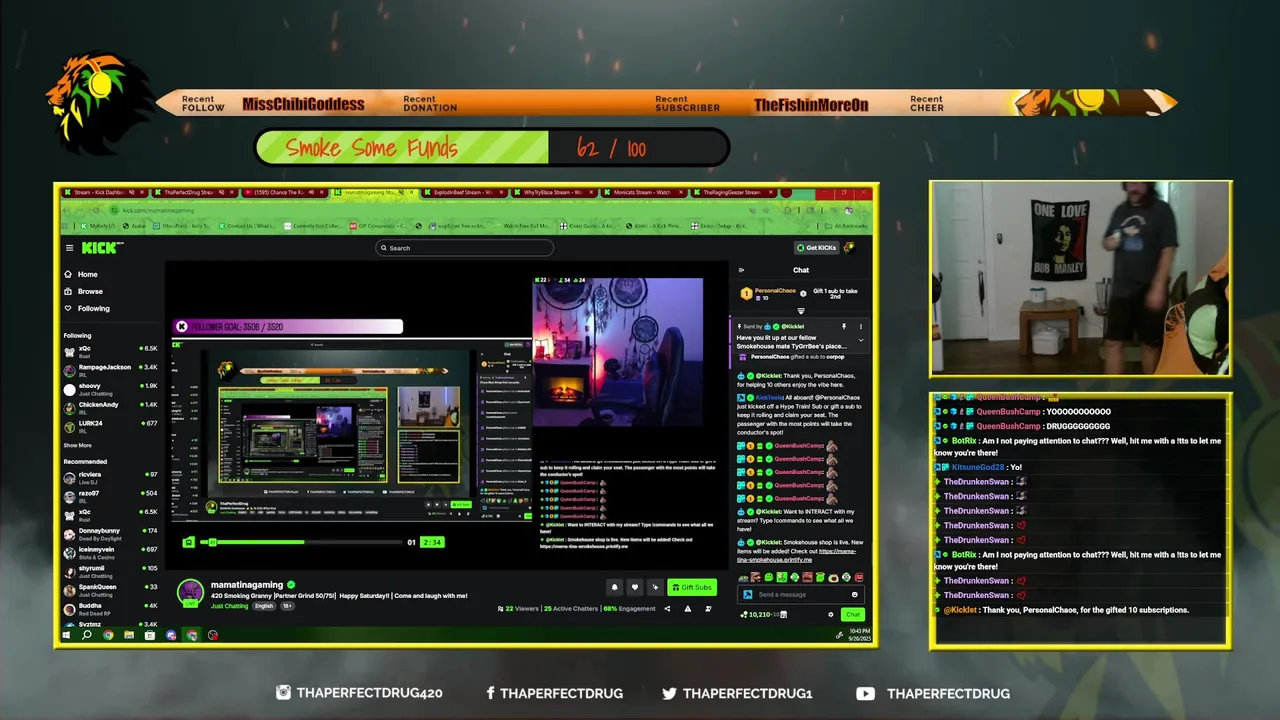Click the green Chat send button
Screen dimensions: 1280x720
[852, 614]
